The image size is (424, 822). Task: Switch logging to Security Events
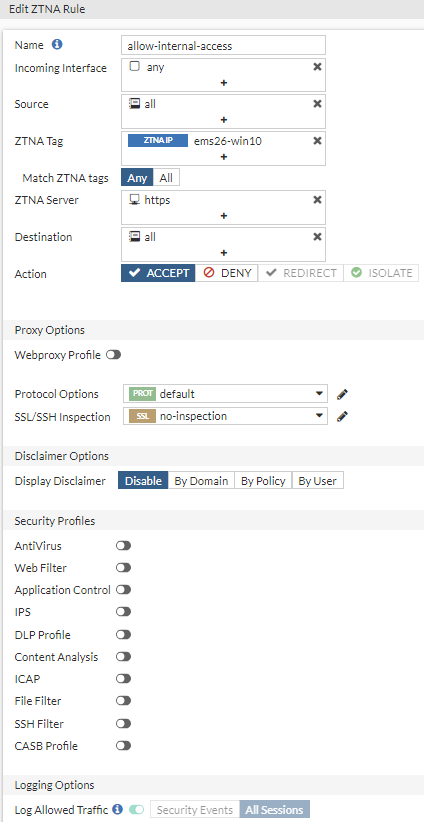(x=195, y=809)
